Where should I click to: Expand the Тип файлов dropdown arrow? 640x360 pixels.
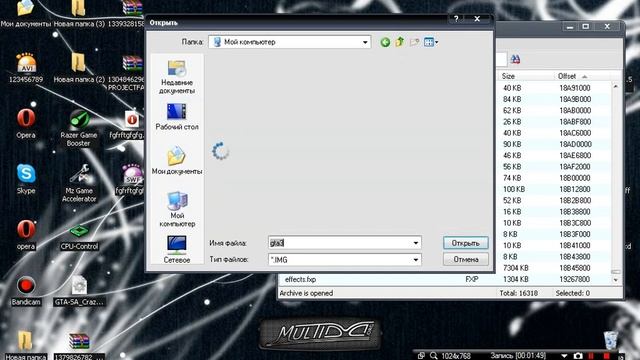click(416, 260)
